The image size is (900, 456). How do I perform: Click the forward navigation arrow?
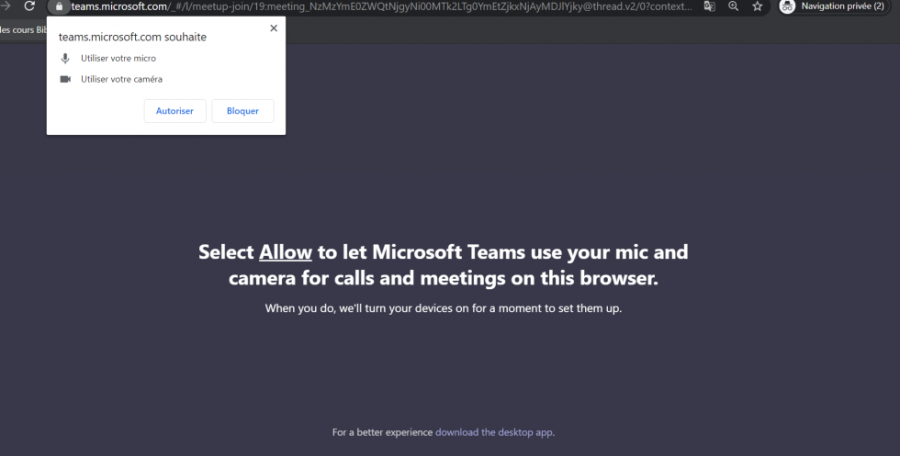point(6,6)
